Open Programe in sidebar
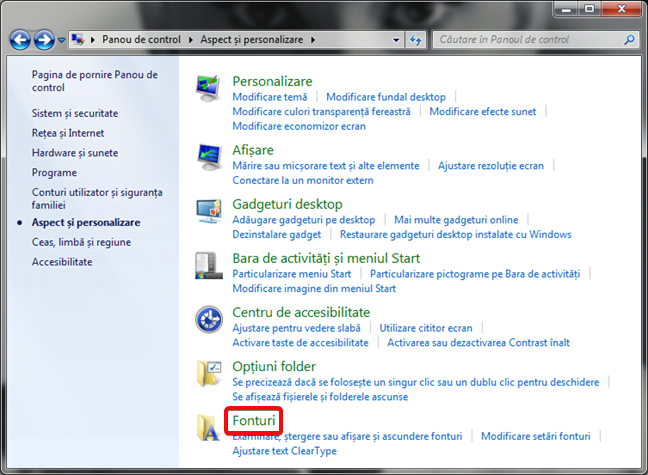The width and height of the screenshot is (648, 475). click(x=54, y=173)
